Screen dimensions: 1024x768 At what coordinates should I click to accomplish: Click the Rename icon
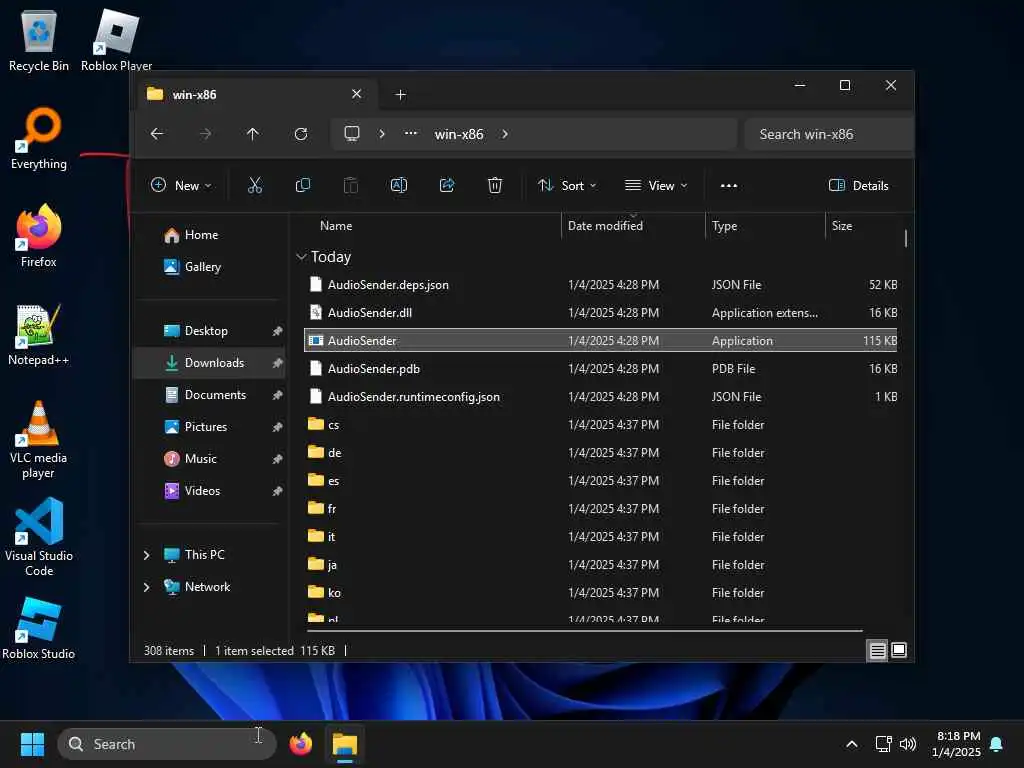coord(399,185)
